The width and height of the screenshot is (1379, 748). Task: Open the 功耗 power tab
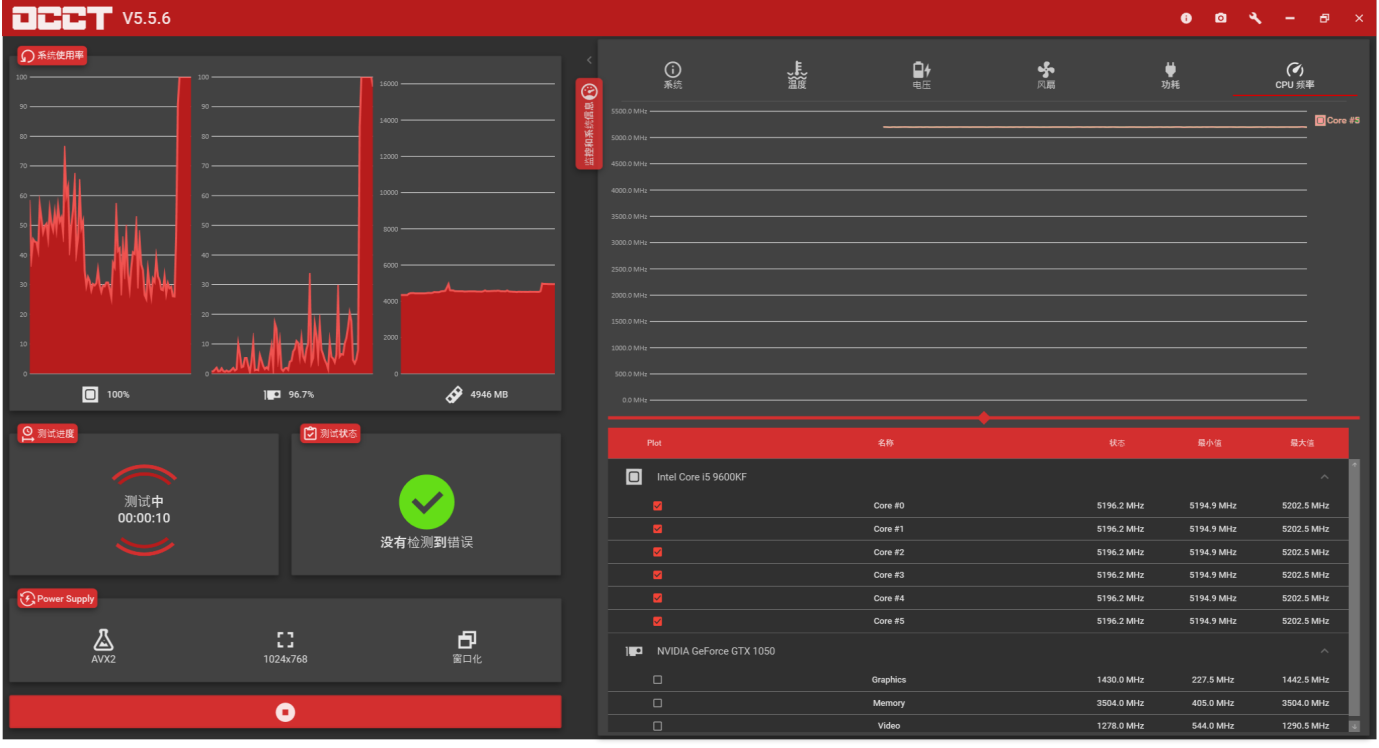1170,75
